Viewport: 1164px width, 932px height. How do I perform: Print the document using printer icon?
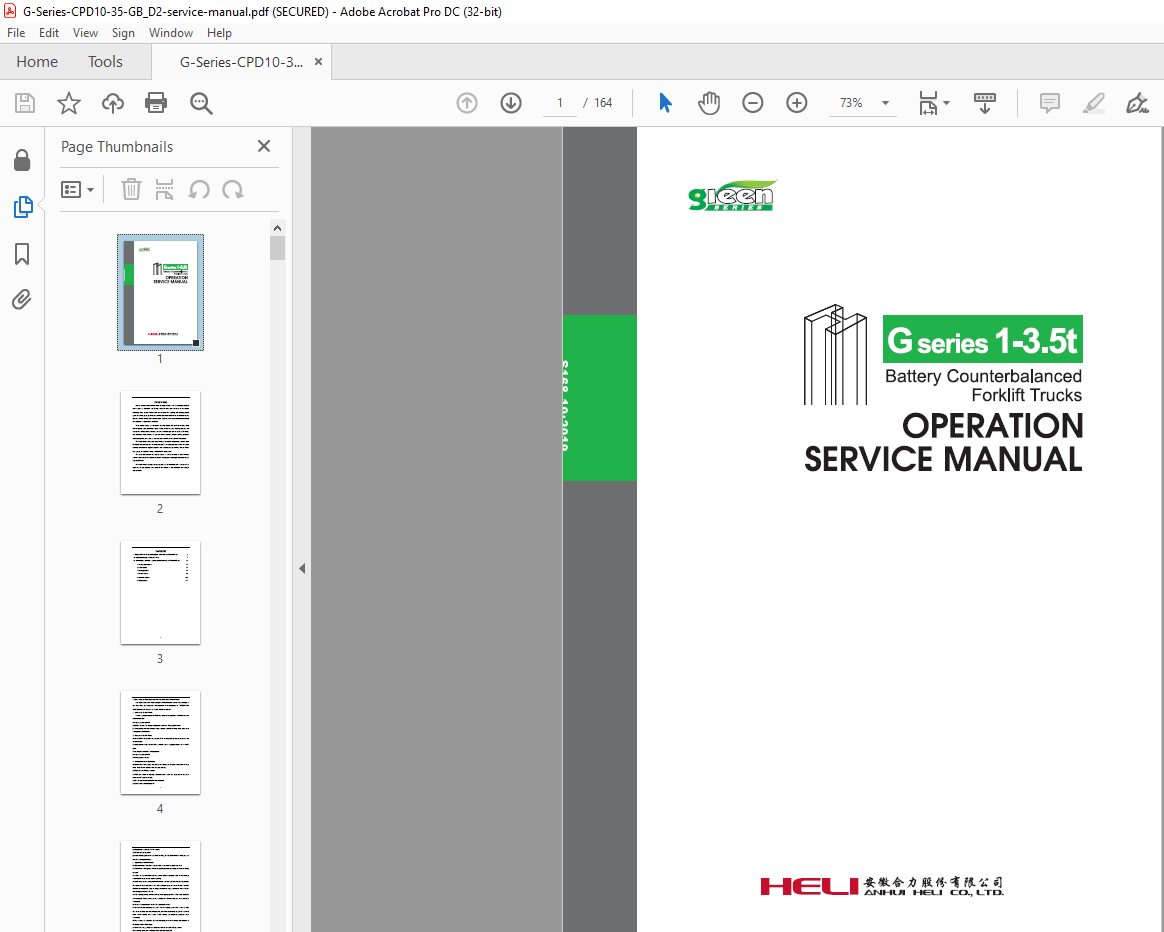[x=156, y=103]
